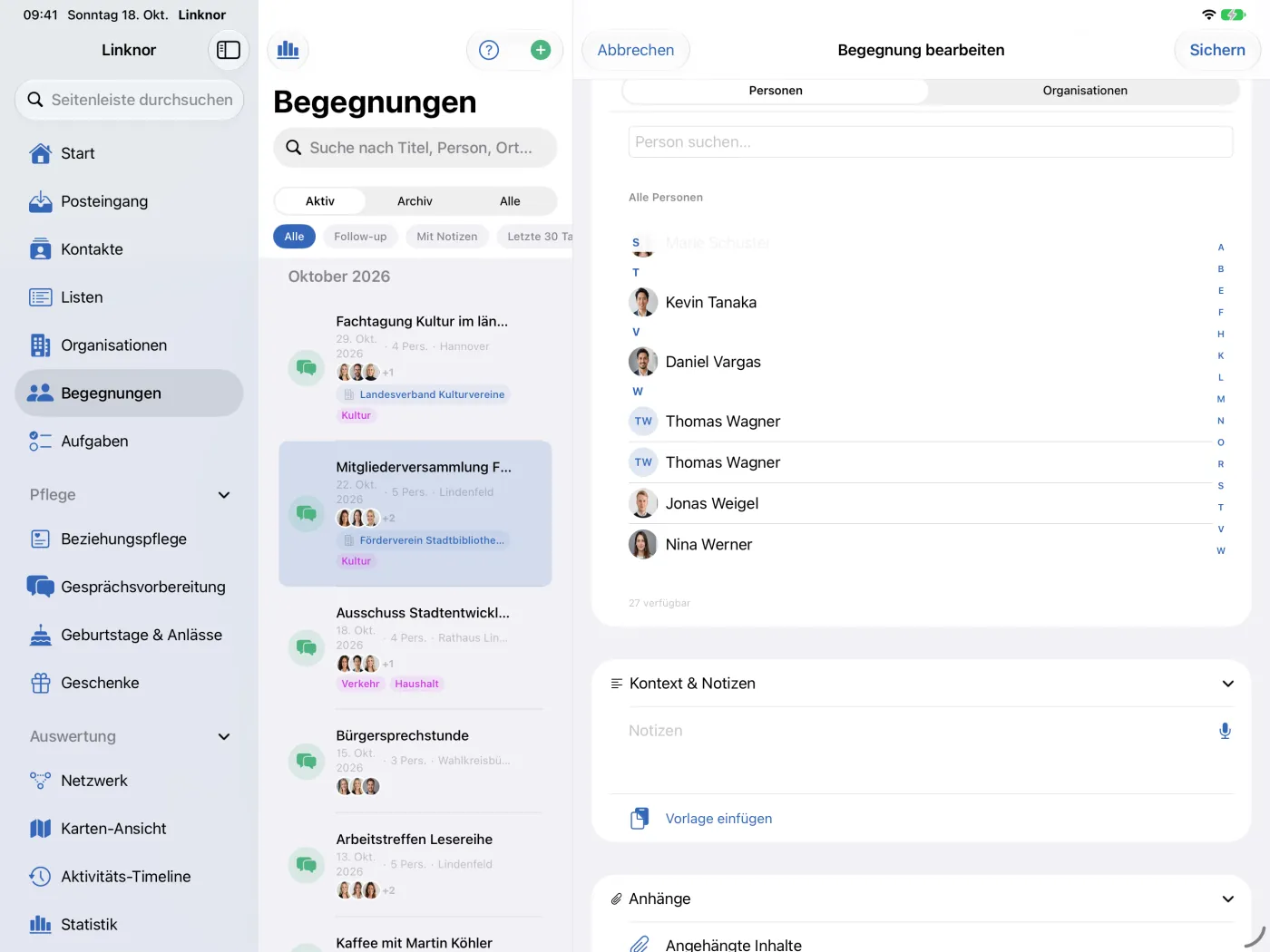Open Posteingang in the sidebar
This screenshot has width=1270, height=952.
coord(129,201)
